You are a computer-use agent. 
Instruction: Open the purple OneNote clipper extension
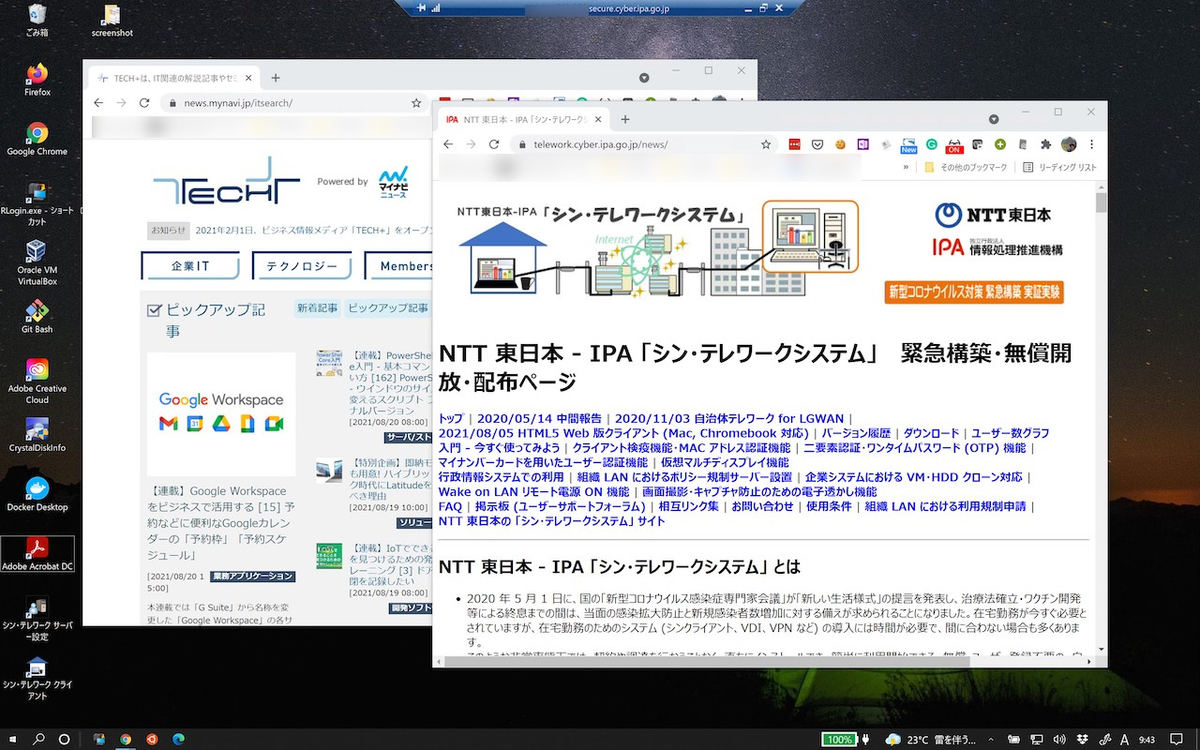click(863, 144)
